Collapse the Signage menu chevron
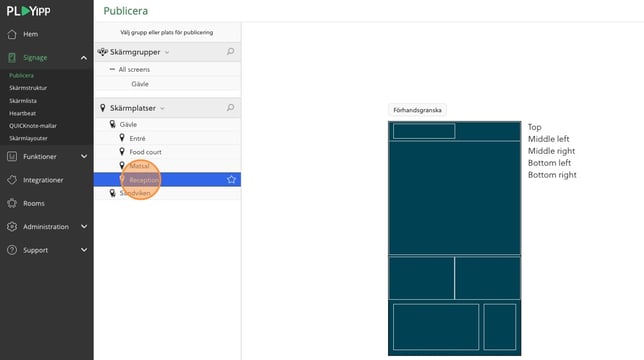Image resolution: width=644 pixels, height=360 pixels. click(x=84, y=58)
